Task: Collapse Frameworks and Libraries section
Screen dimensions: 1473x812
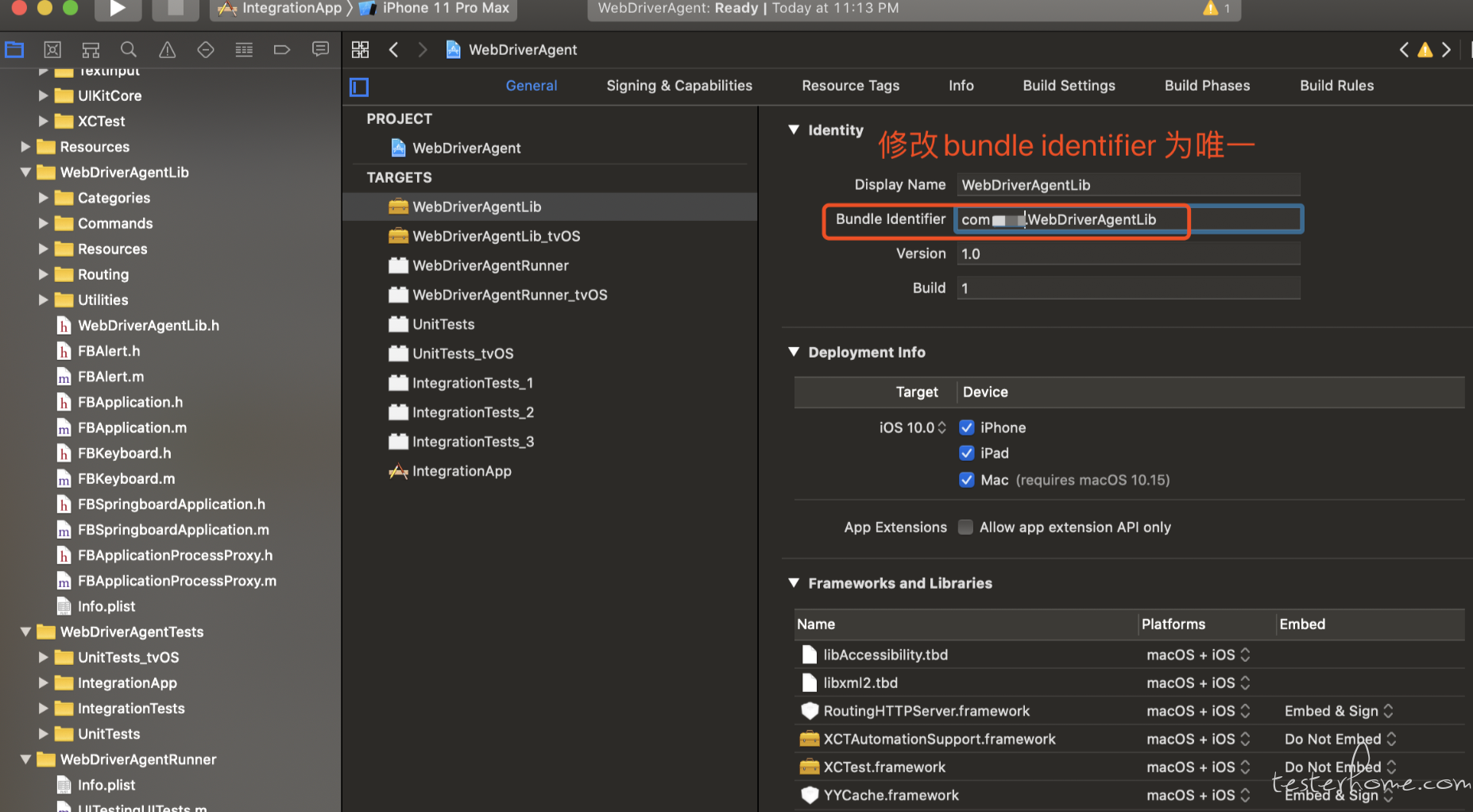Action: [794, 583]
